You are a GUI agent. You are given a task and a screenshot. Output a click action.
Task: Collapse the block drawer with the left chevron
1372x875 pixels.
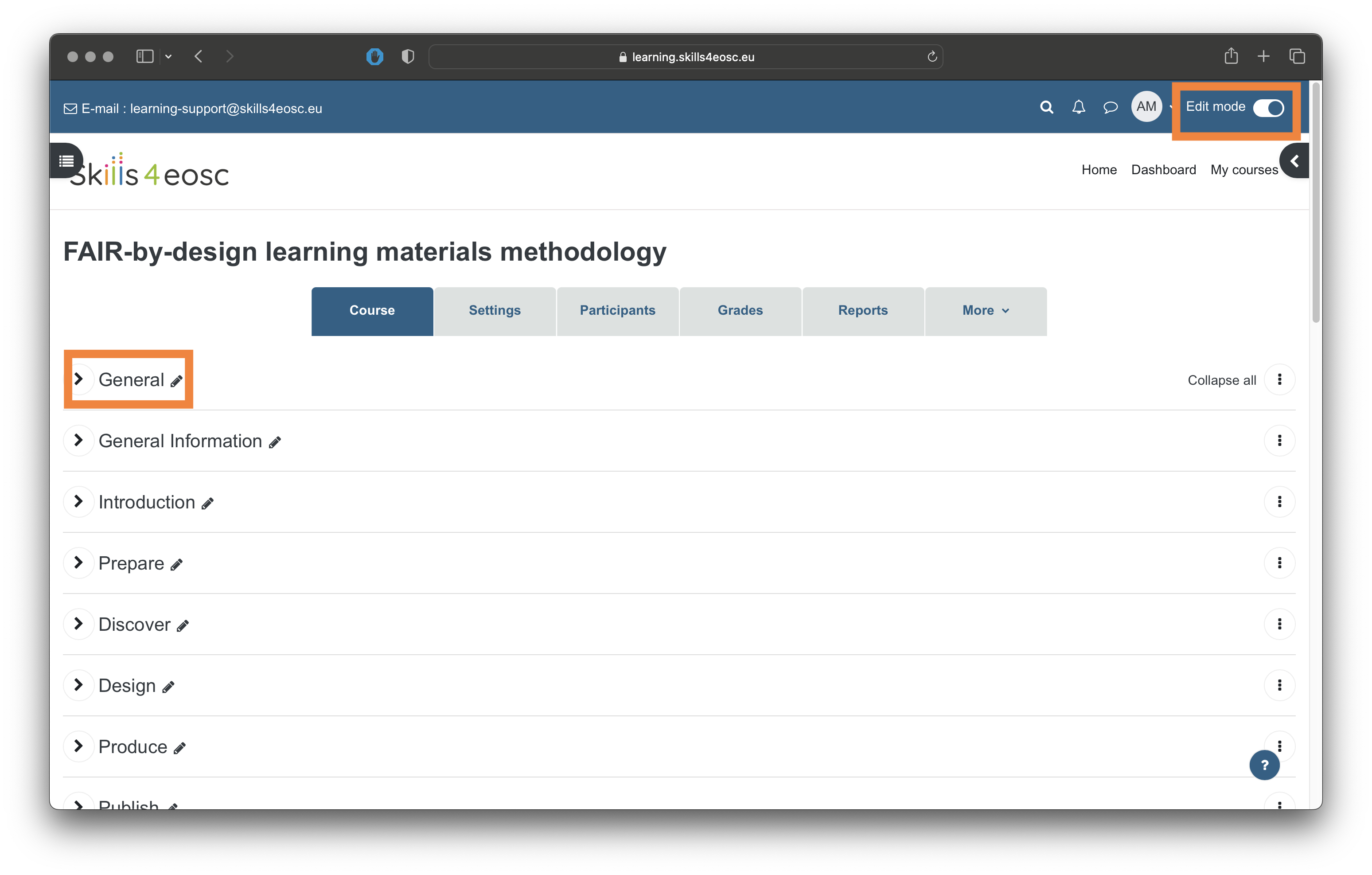coord(1294,161)
